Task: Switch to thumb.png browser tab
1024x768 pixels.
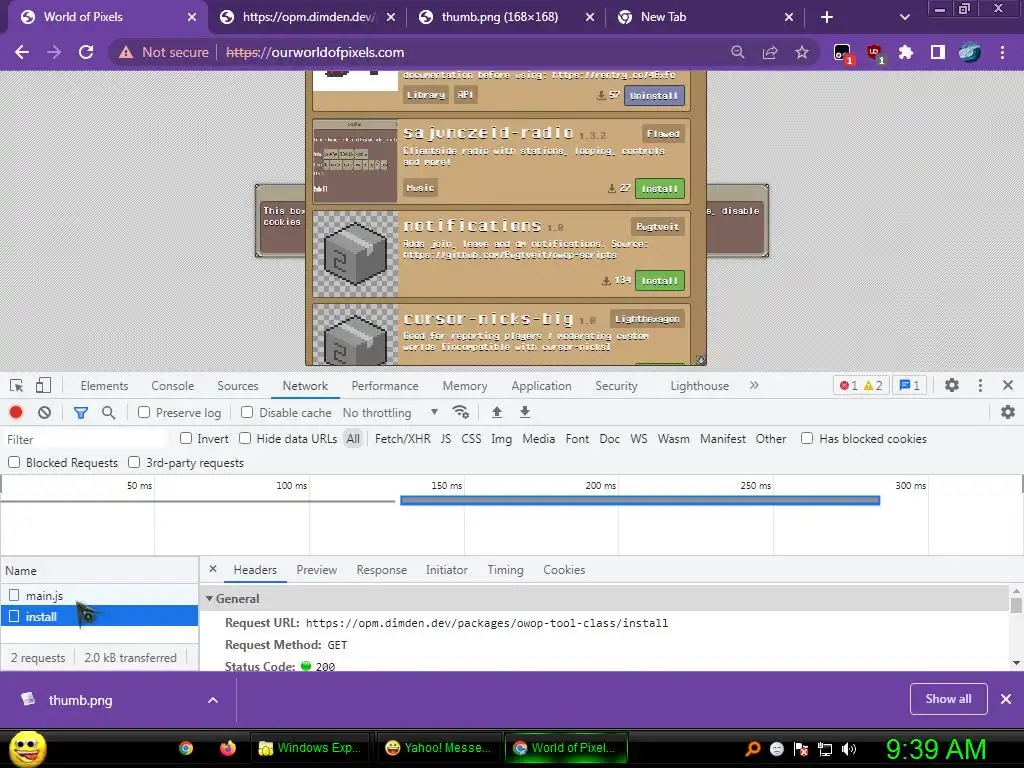Action: click(x=499, y=17)
